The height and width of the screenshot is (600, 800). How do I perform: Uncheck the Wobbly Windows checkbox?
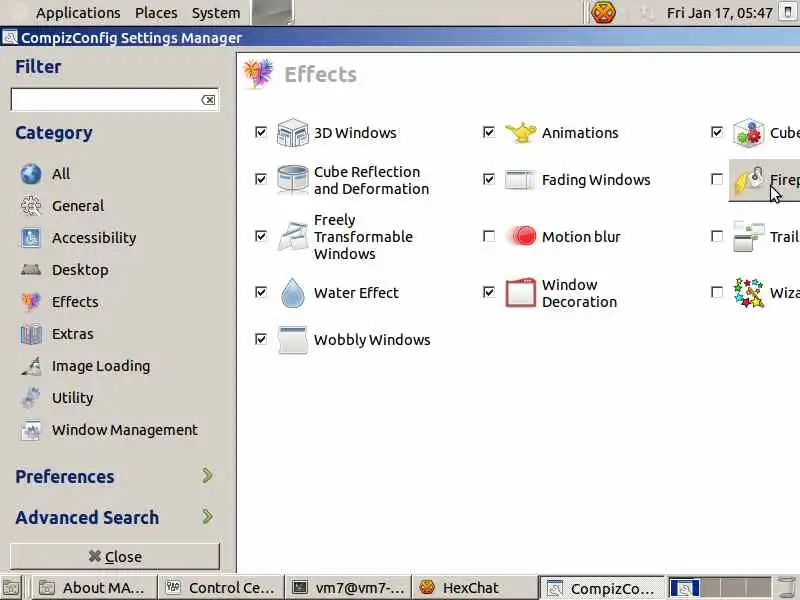click(x=261, y=339)
